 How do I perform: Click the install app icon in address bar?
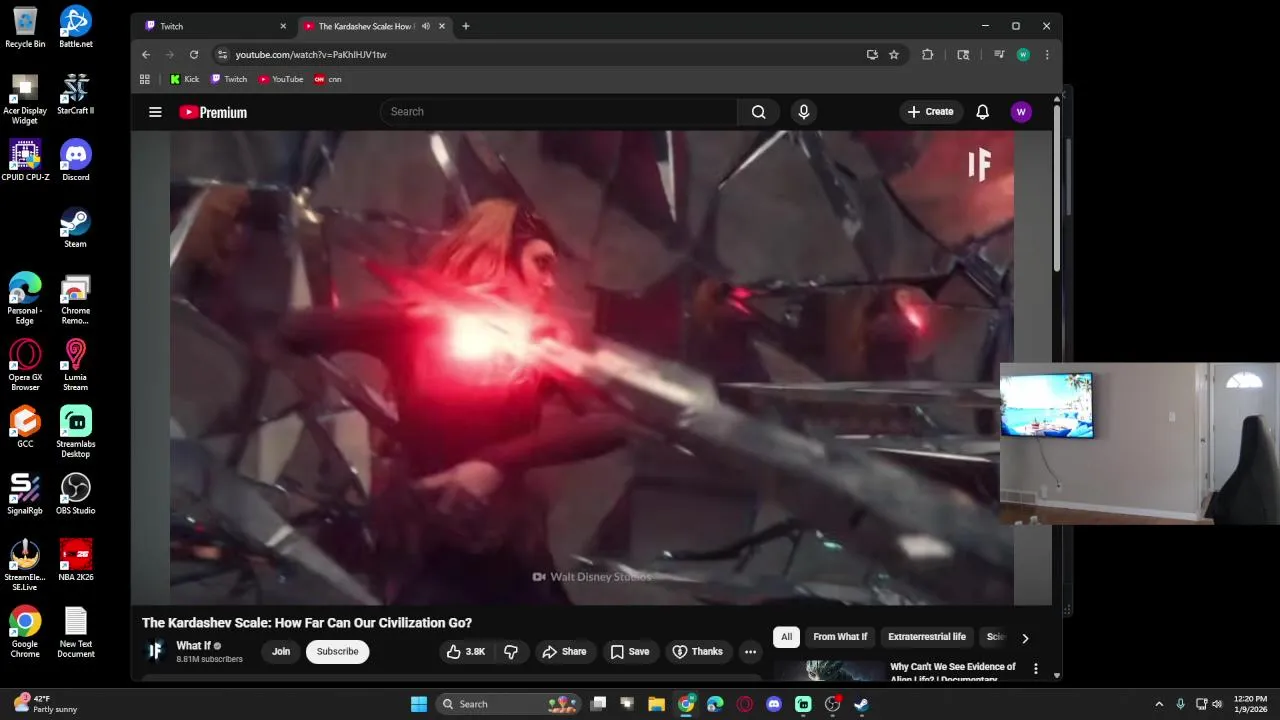[x=872, y=55]
